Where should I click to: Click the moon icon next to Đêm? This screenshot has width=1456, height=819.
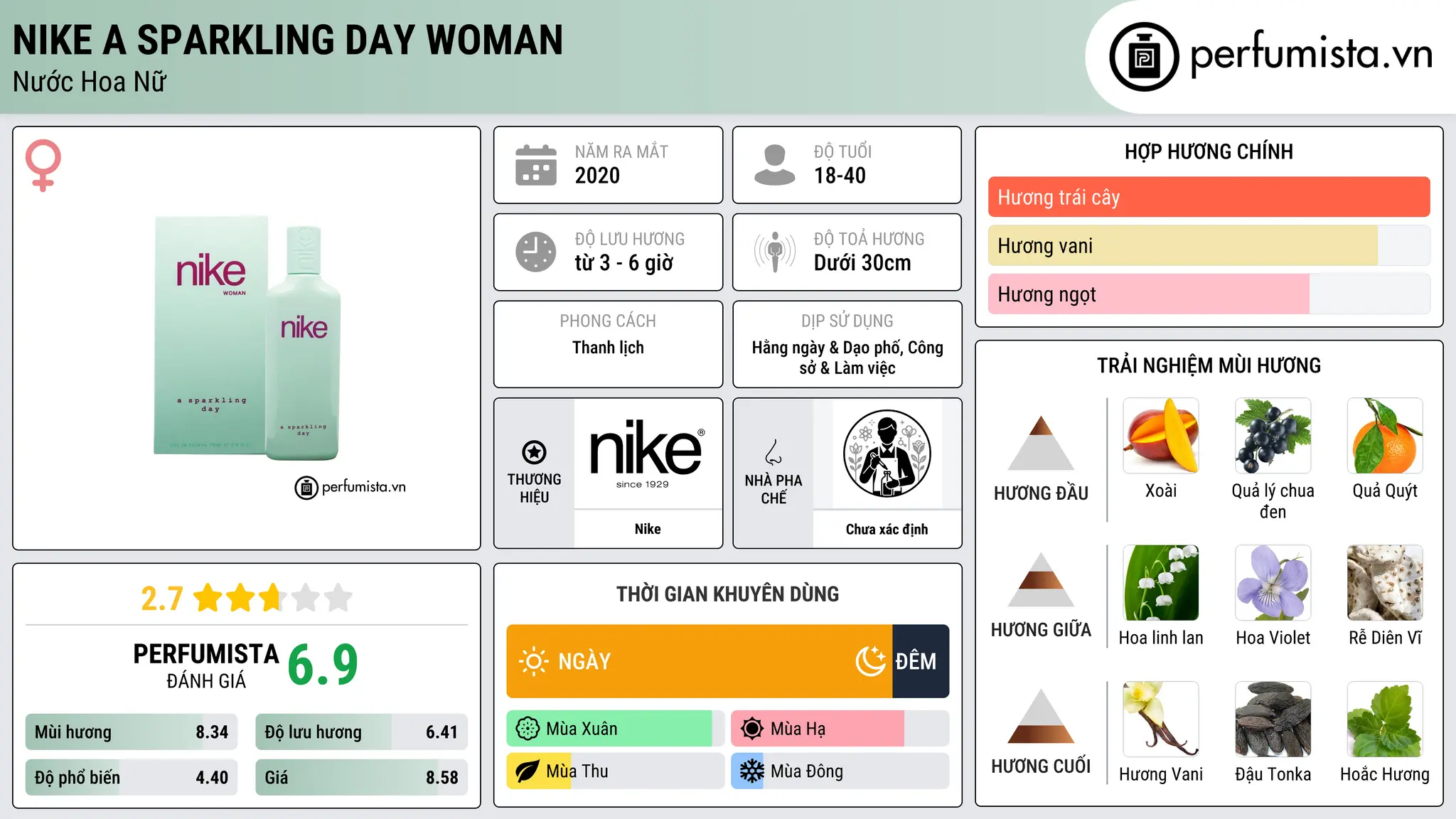click(870, 661)
